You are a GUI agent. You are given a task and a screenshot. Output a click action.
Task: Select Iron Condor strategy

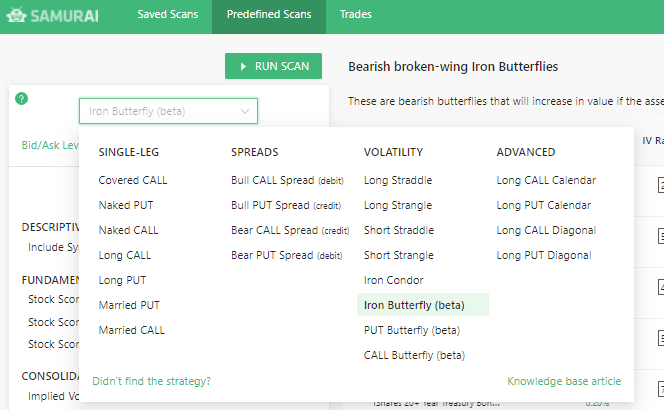pyautogui.click(x=394, y=280)
